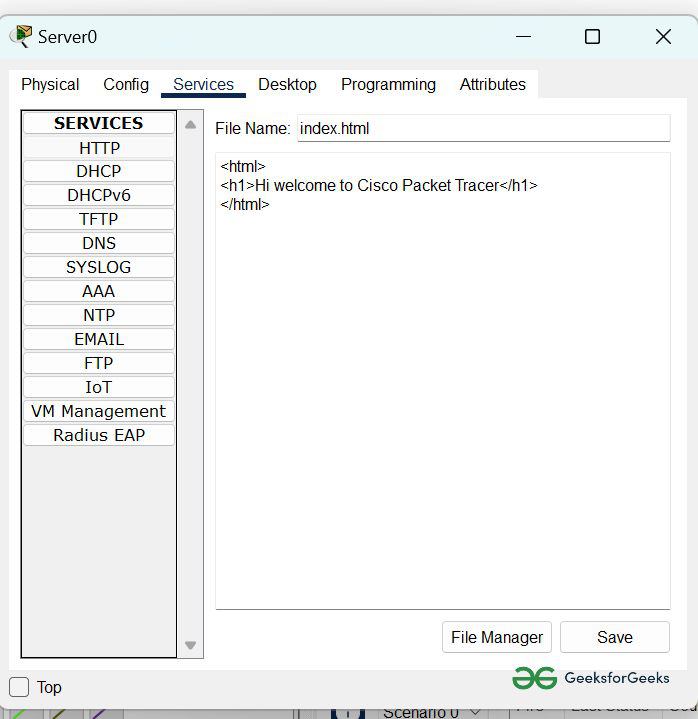Image resolution: width=698 pixels, height=719 pixels.
Task: Open the Desktop tab
Action: click(287, 84)
